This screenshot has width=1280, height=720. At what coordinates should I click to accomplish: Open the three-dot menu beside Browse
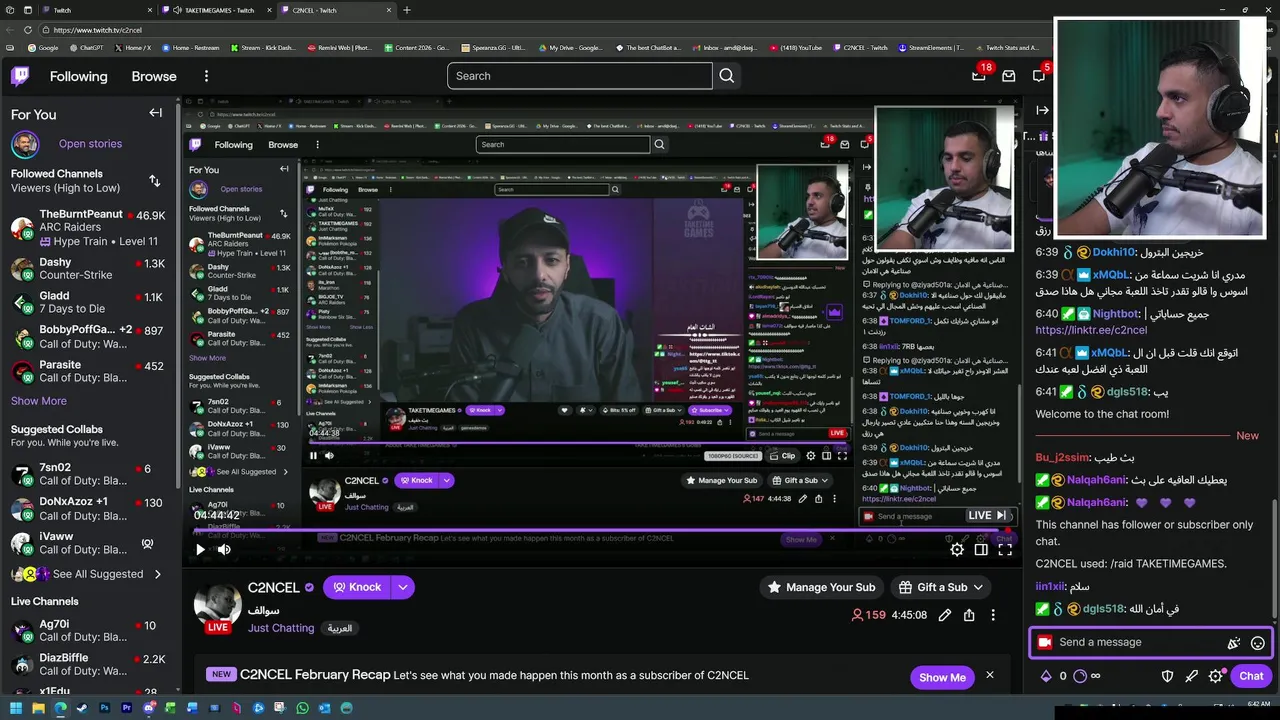[206, 76]
